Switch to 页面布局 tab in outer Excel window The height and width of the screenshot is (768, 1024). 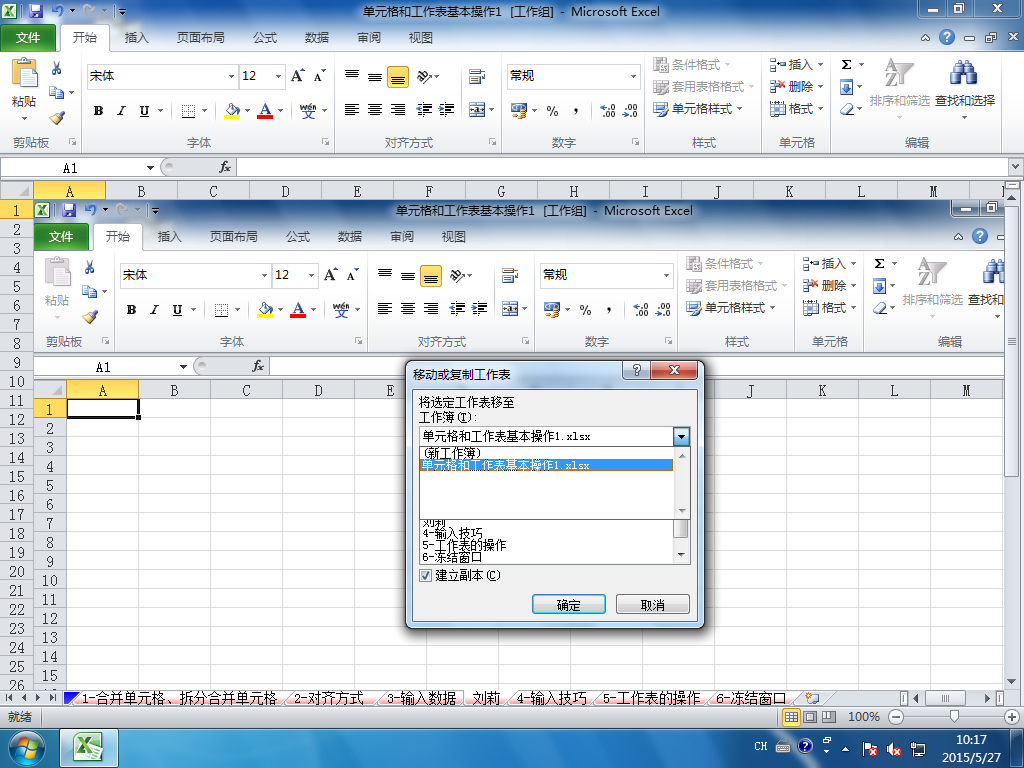(200, 38)
